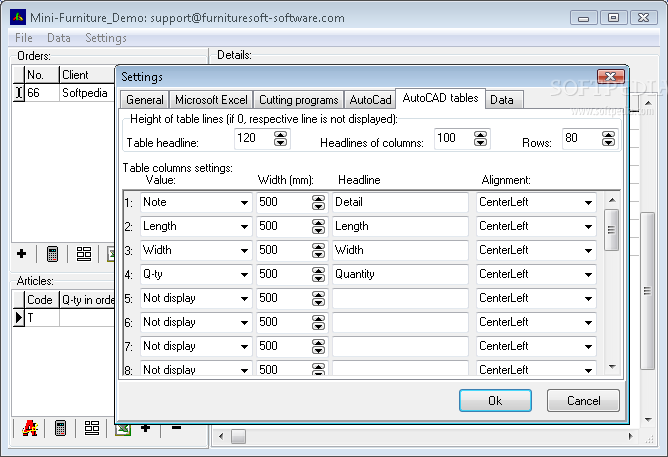This screenshot has height=457, width=668.
Task: Increase the width of column 7
Action: point(318,343)
